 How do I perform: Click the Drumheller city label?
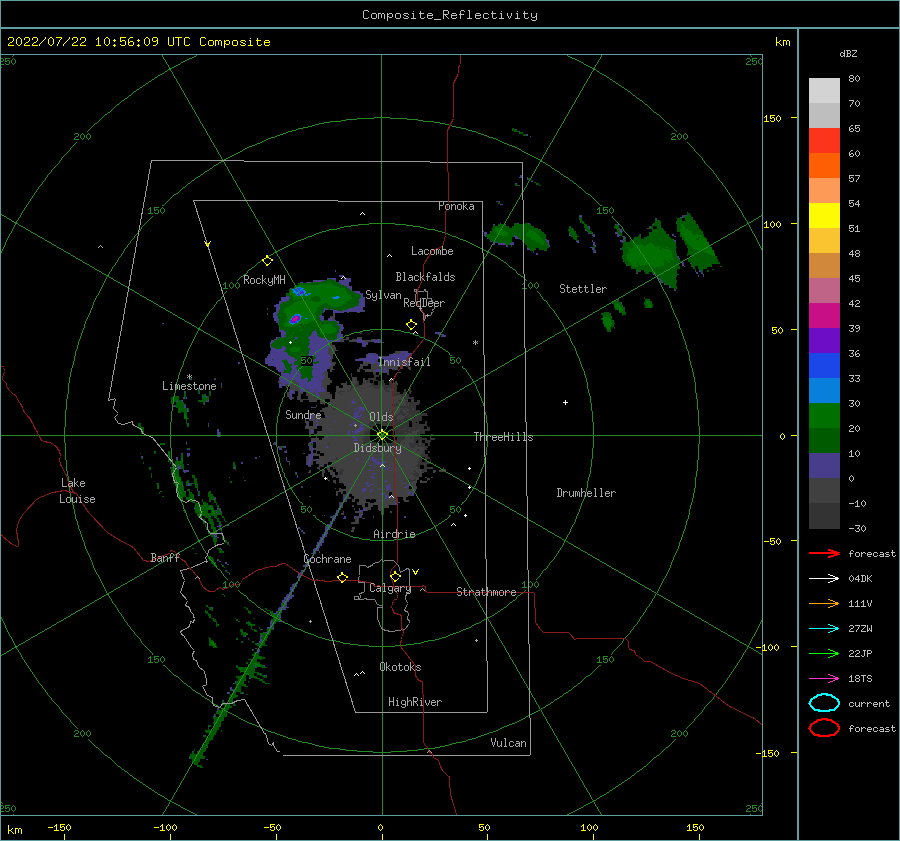click(x=586, y=493)
